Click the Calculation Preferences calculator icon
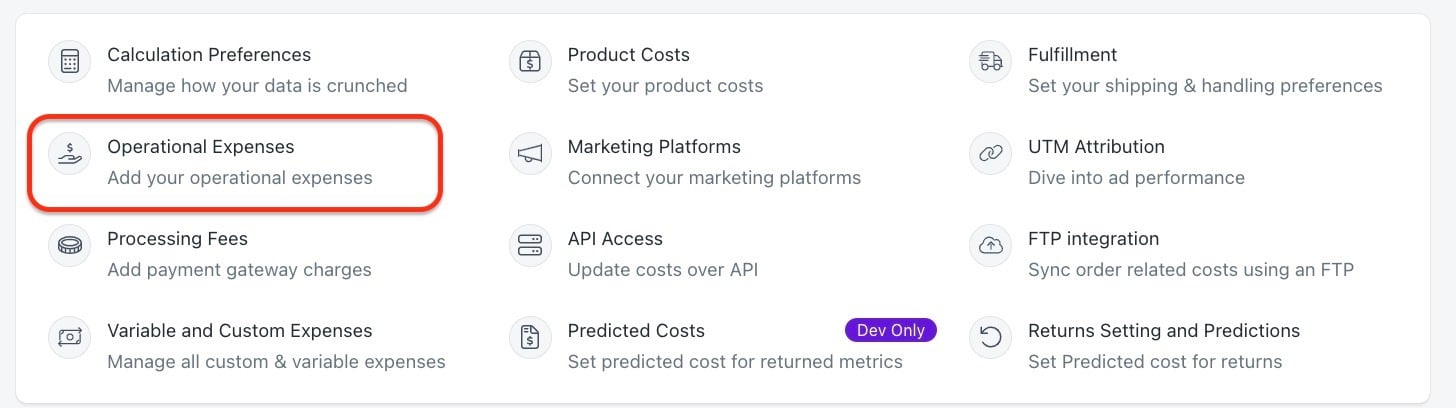Viewport: 1456px width, 408px height. point(70,62)
